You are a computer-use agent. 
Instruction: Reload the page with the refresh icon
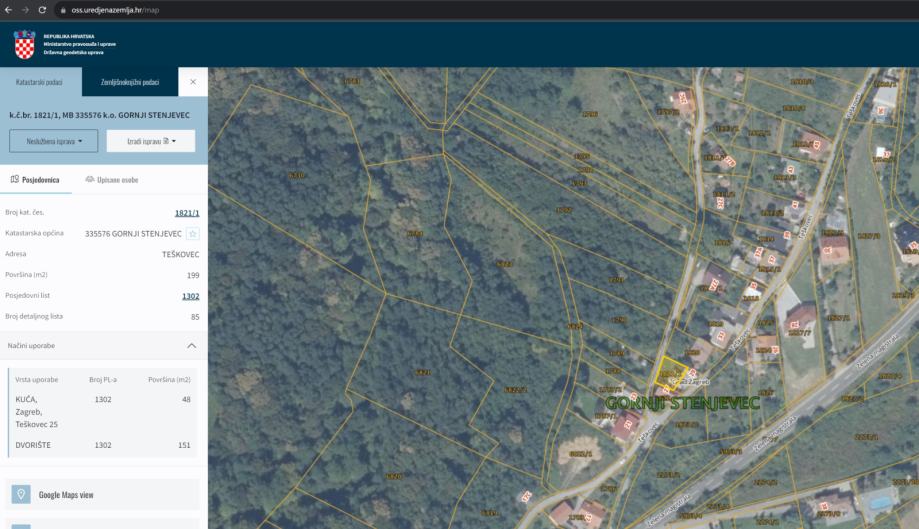point(42,10)
